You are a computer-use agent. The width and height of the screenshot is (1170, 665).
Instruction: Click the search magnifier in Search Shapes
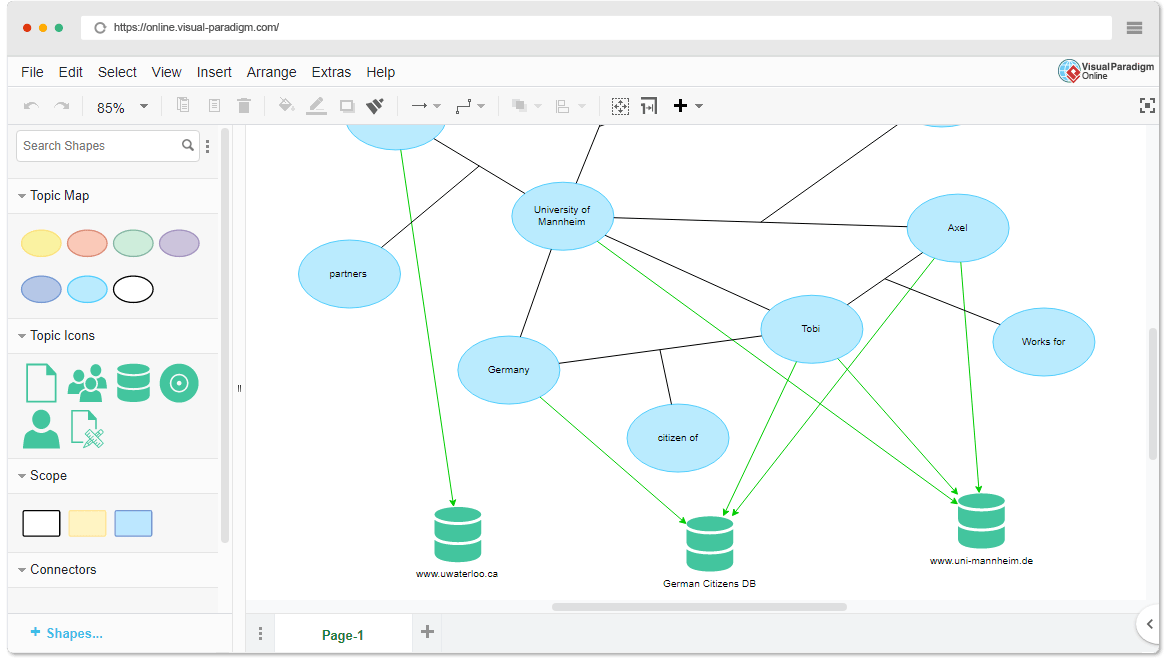pyautogui.click(x=188, y=145)
